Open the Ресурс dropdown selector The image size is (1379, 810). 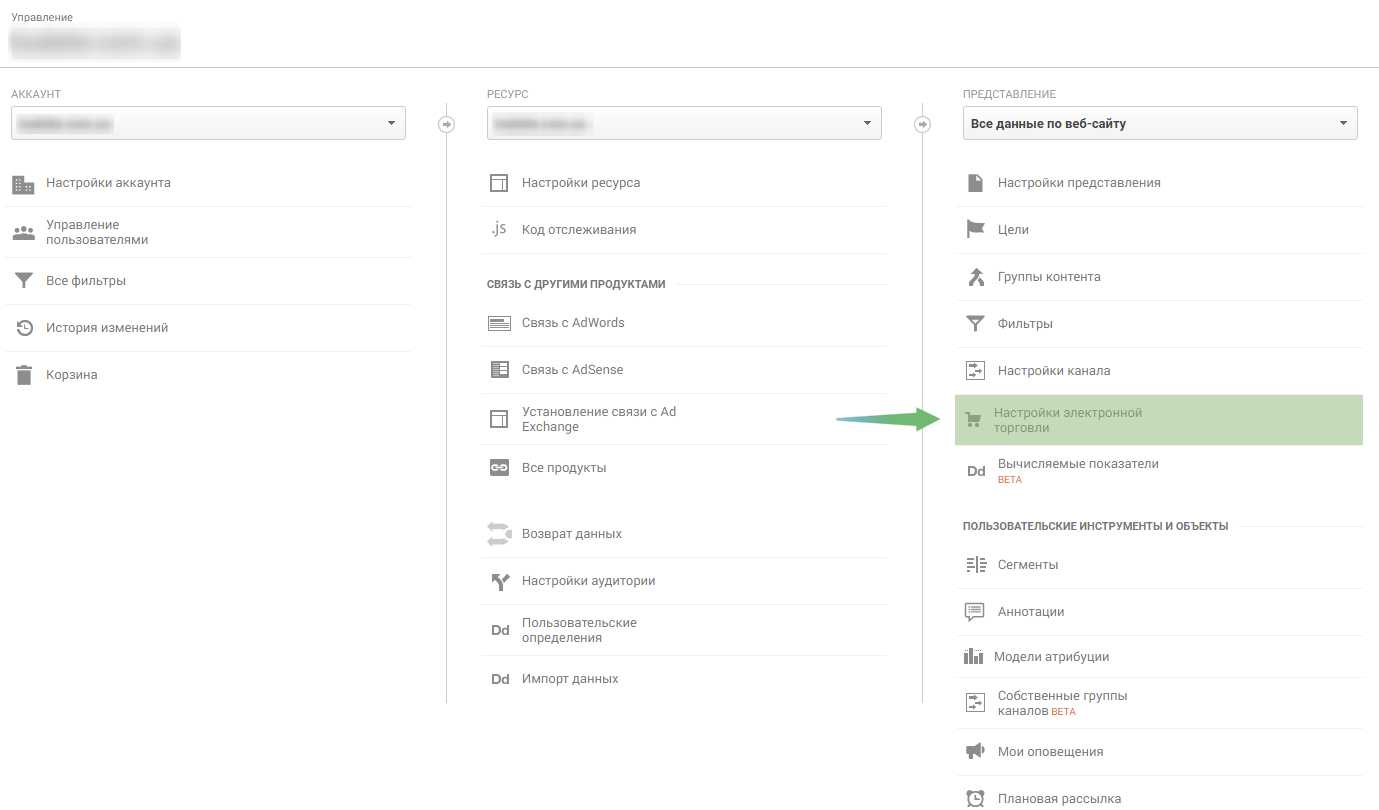click(684, 124)
